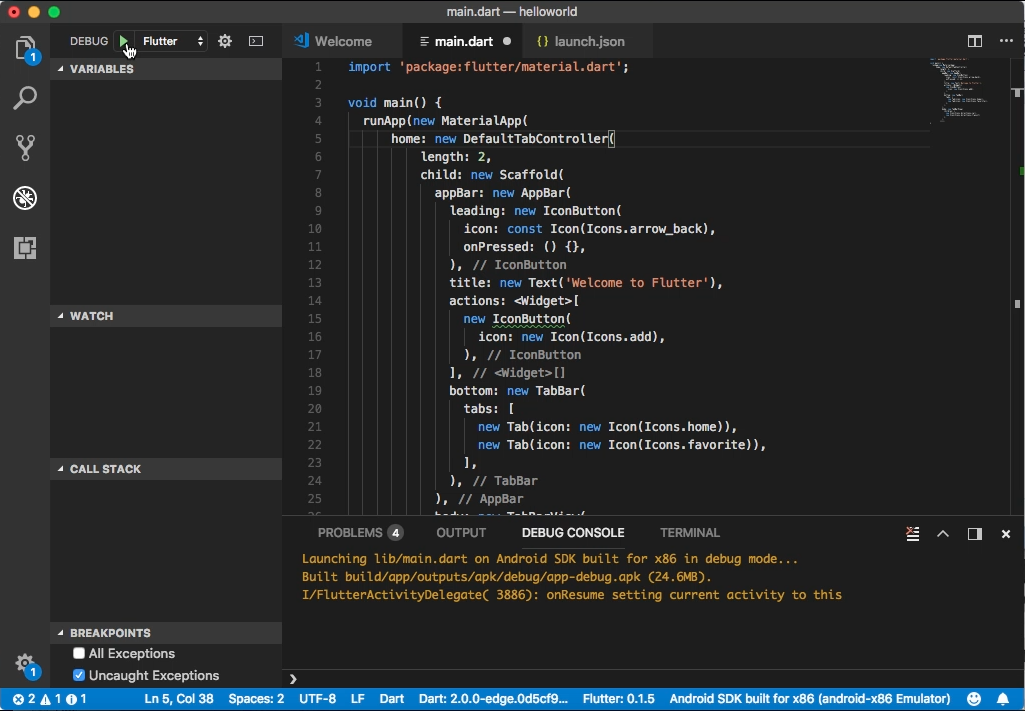The image size is (1025, 711).
Task: Click the debug console input field
Action: (x=654, y=679)
